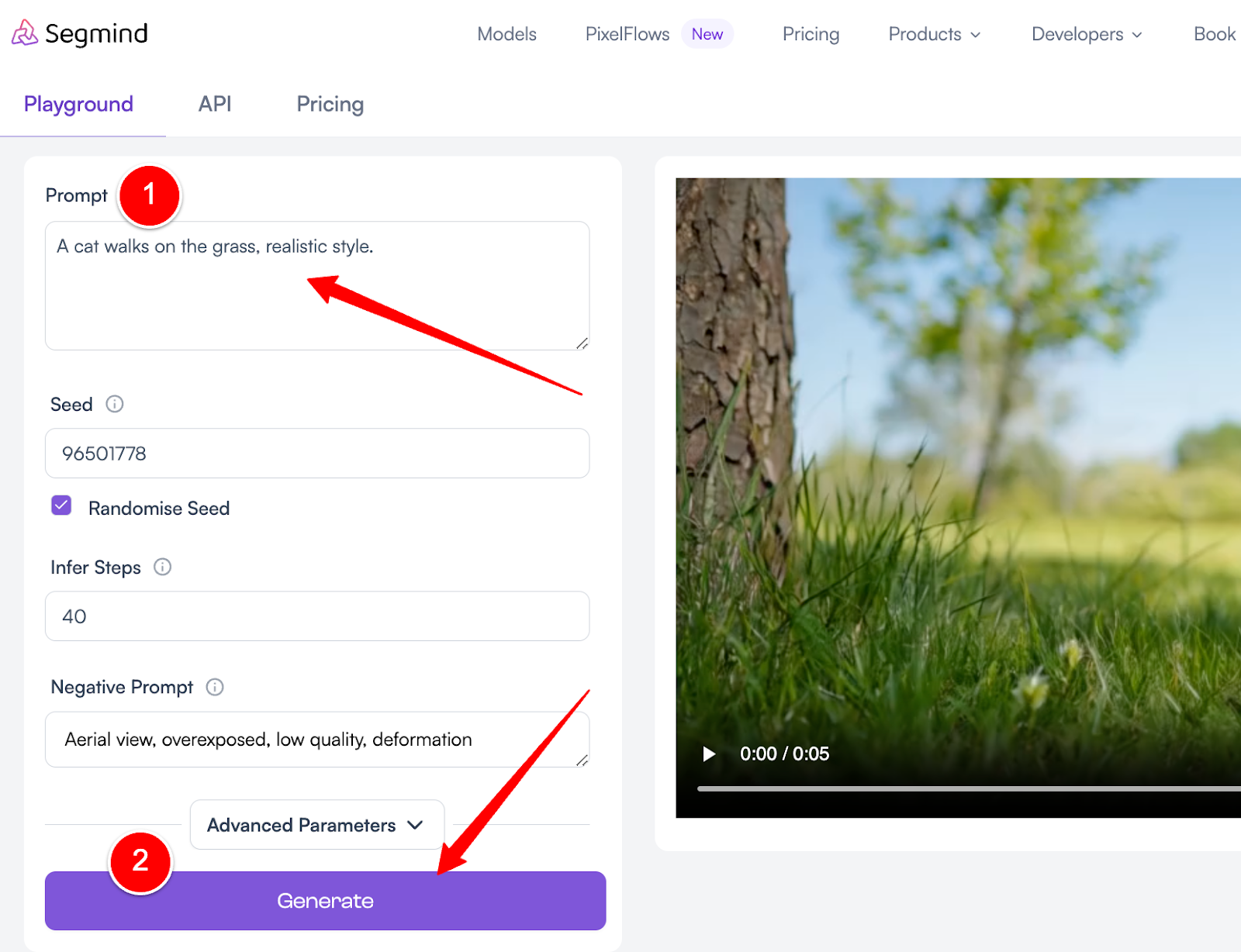Switch to the Playground tab
1241x952 pixels.
tap(78, 104)
